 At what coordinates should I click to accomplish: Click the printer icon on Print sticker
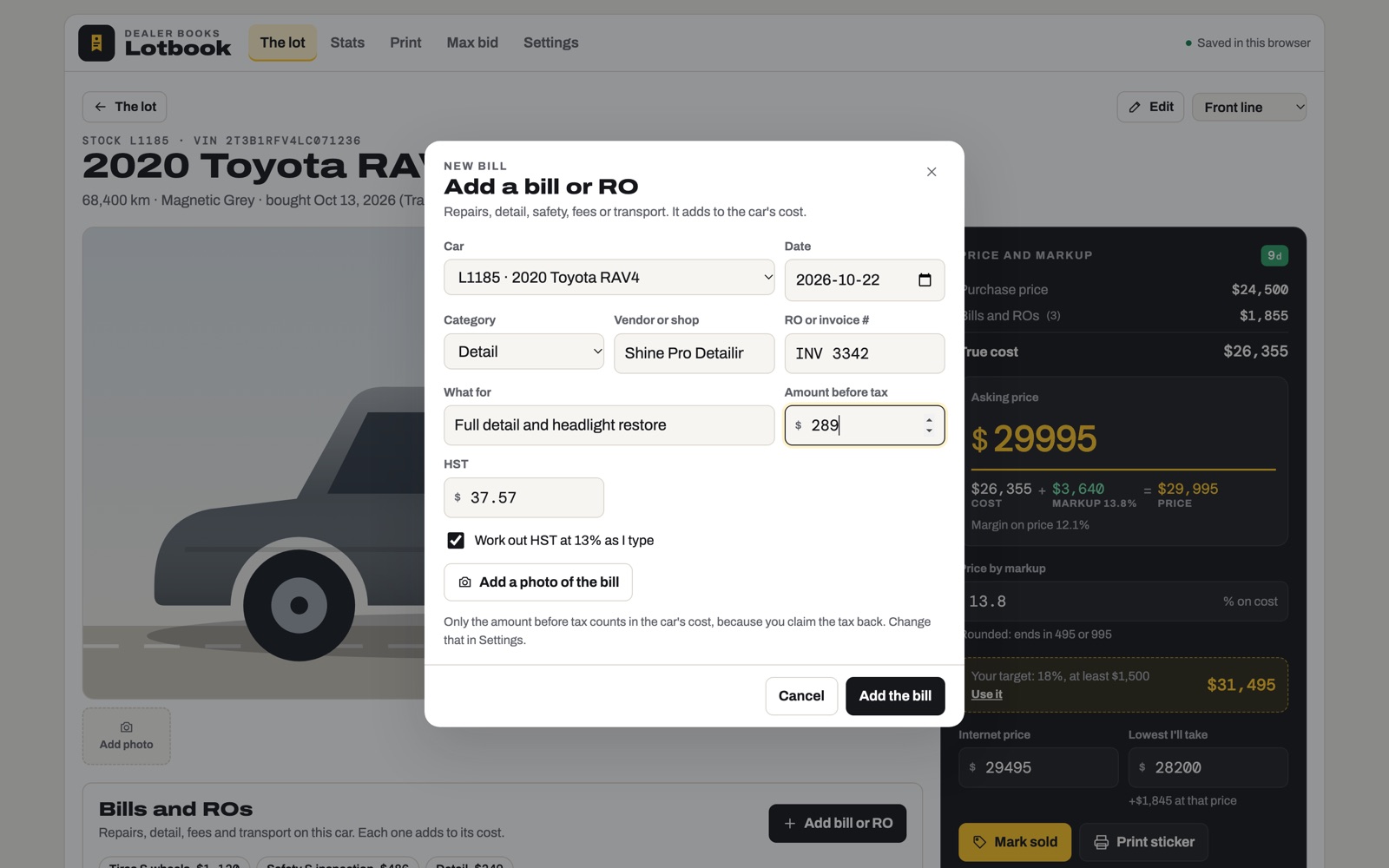coord(1101,842)
